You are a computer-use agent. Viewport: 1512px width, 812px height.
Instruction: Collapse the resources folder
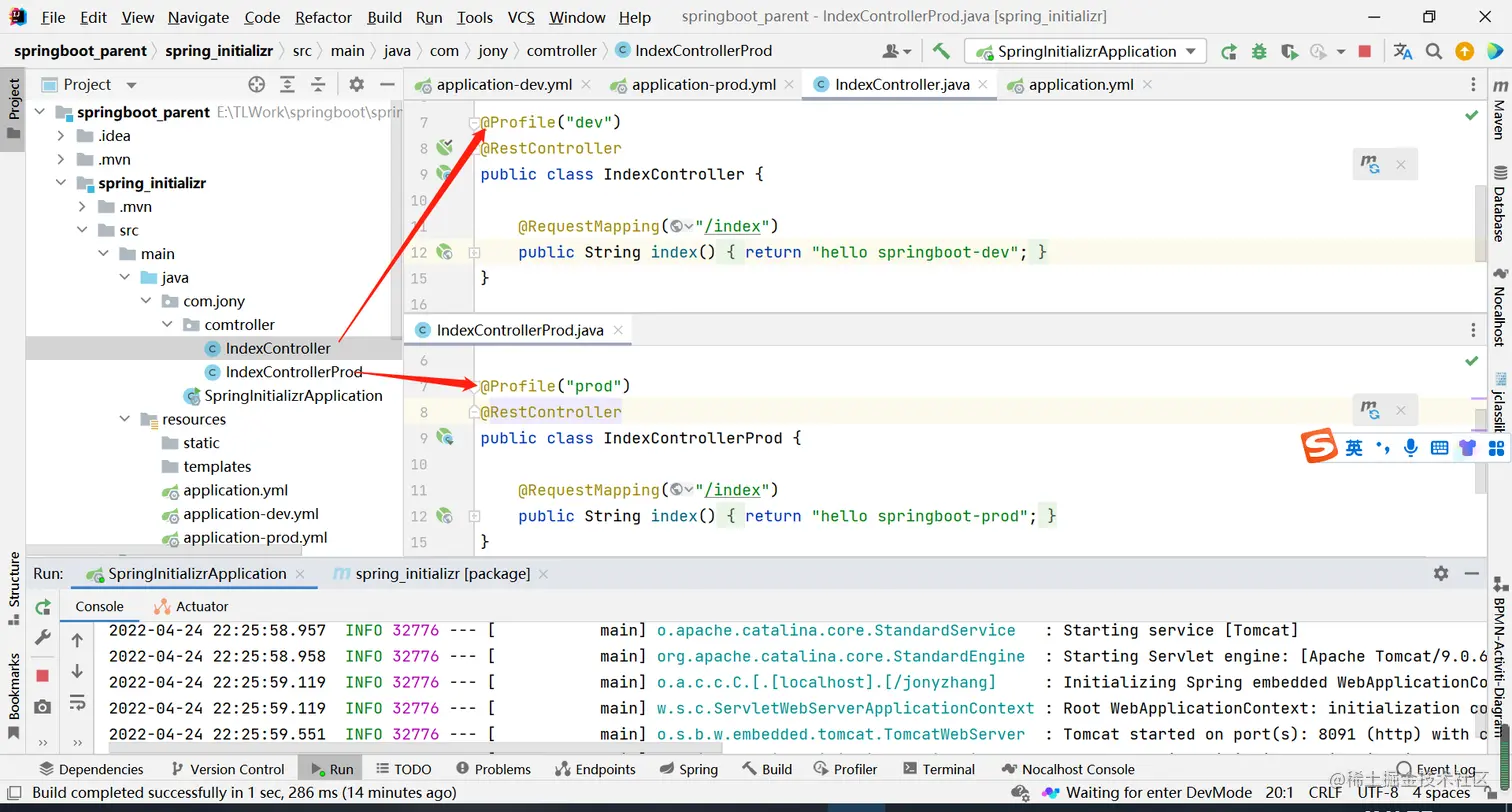point(124,419)
